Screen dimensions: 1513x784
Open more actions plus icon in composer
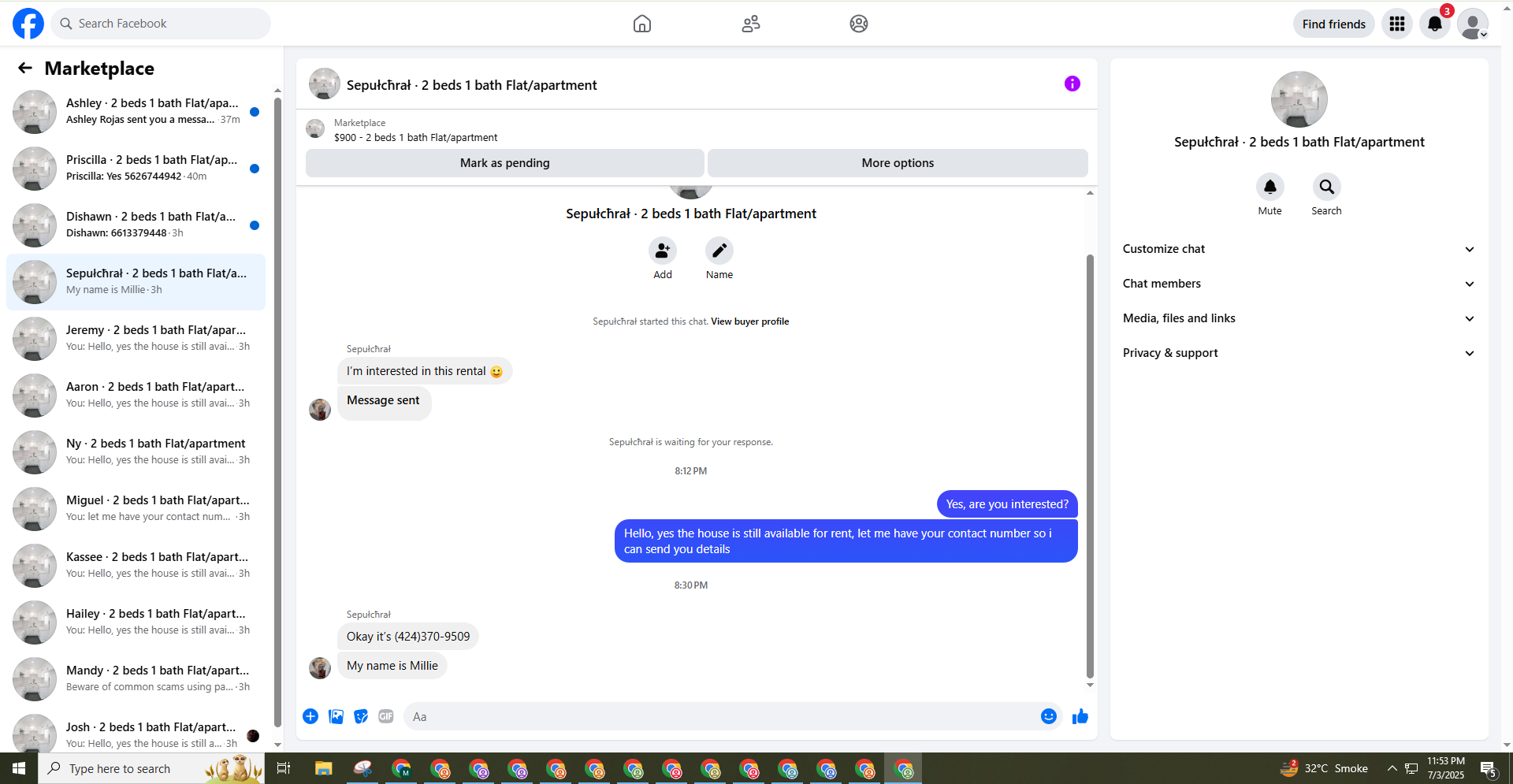(310, 716)
